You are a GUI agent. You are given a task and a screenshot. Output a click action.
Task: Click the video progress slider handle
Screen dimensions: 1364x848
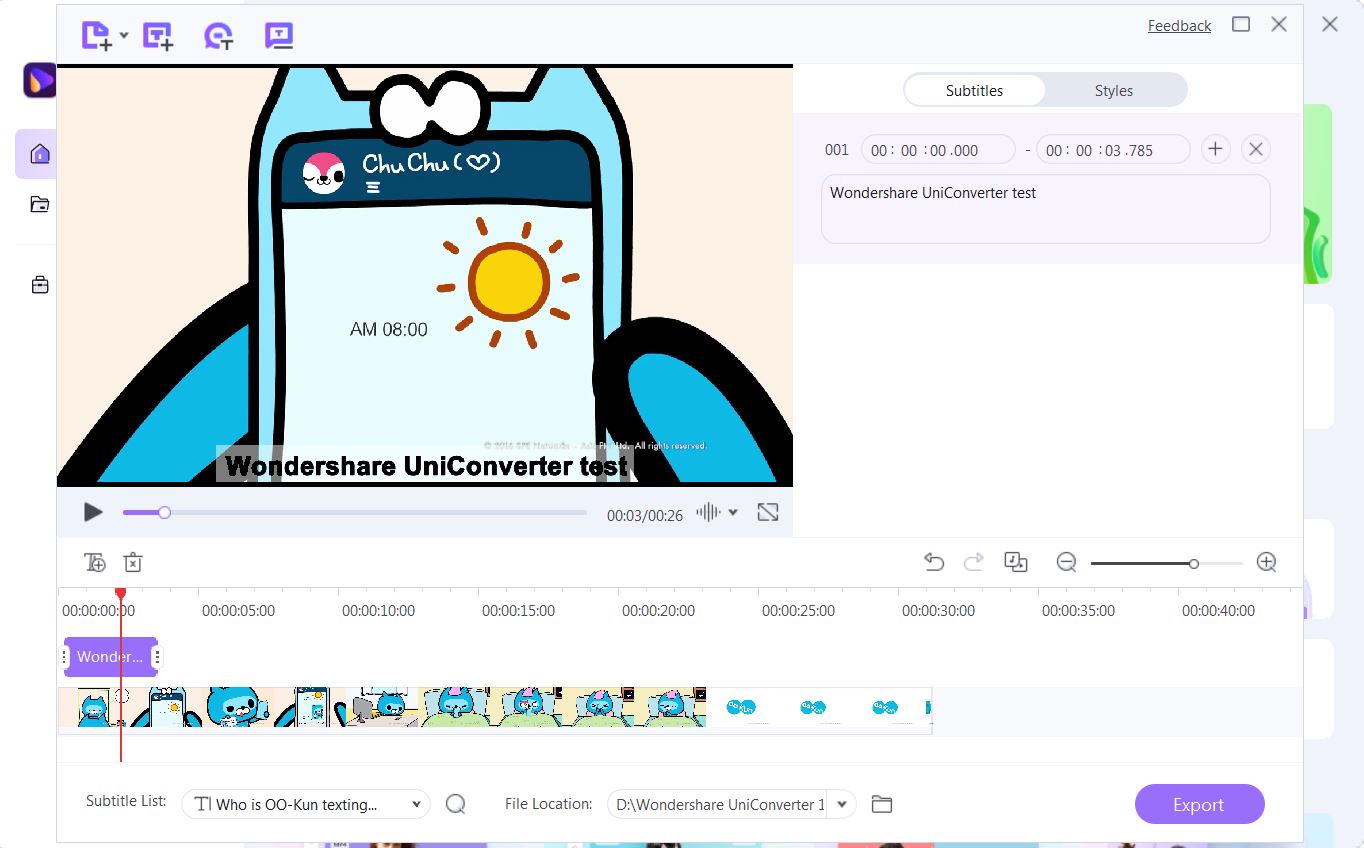[164, 513]
